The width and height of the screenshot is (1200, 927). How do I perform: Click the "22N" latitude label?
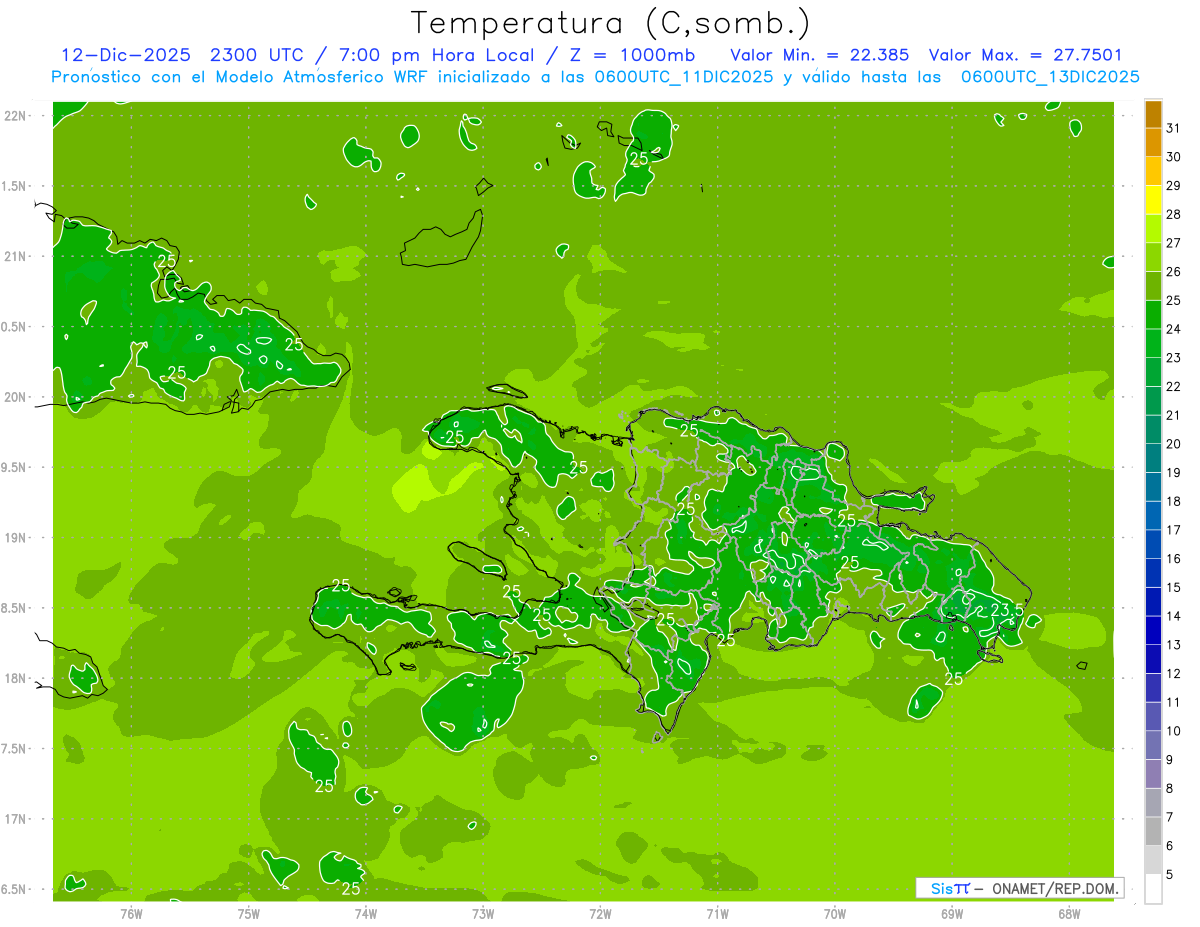tap(17, 116)
